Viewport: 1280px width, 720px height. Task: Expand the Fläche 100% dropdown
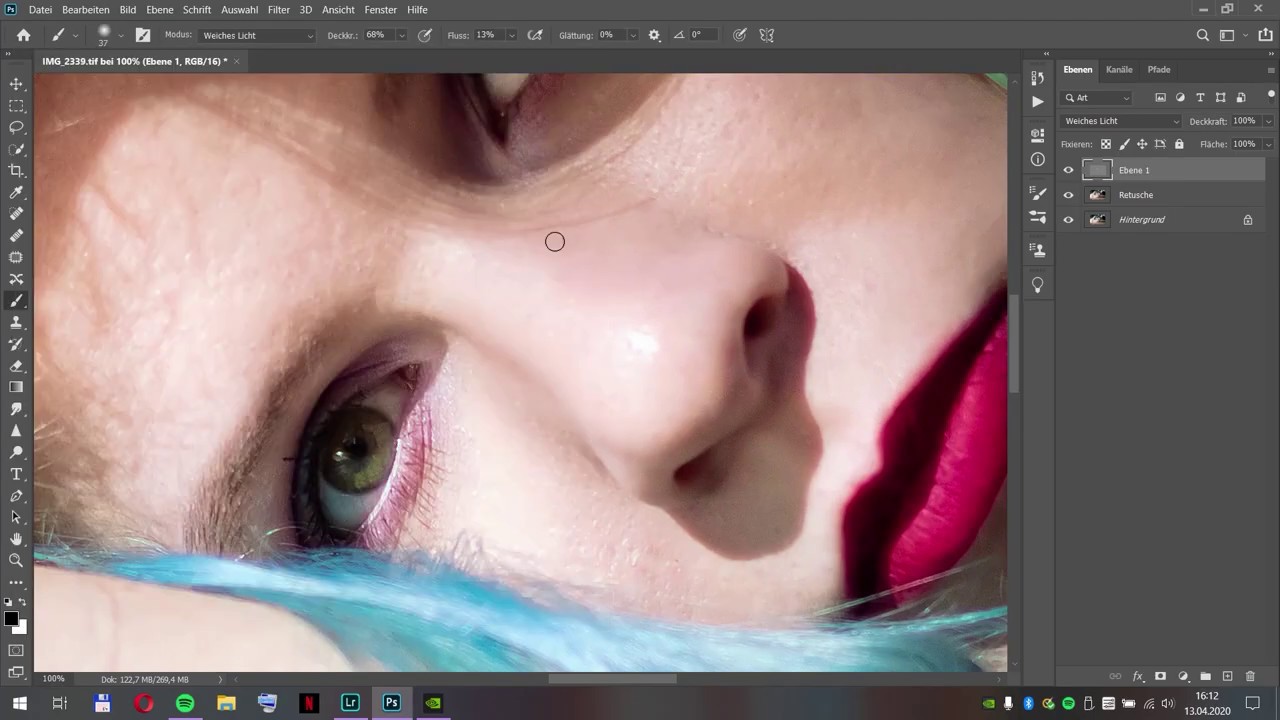[x=1268, y=144]
